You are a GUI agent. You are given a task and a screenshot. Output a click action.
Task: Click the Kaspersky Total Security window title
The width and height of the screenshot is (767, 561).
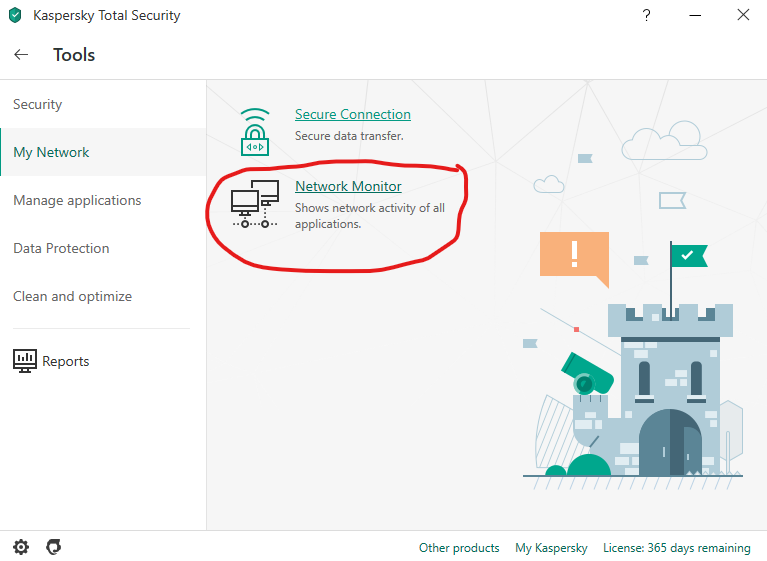tap(107, 16)
